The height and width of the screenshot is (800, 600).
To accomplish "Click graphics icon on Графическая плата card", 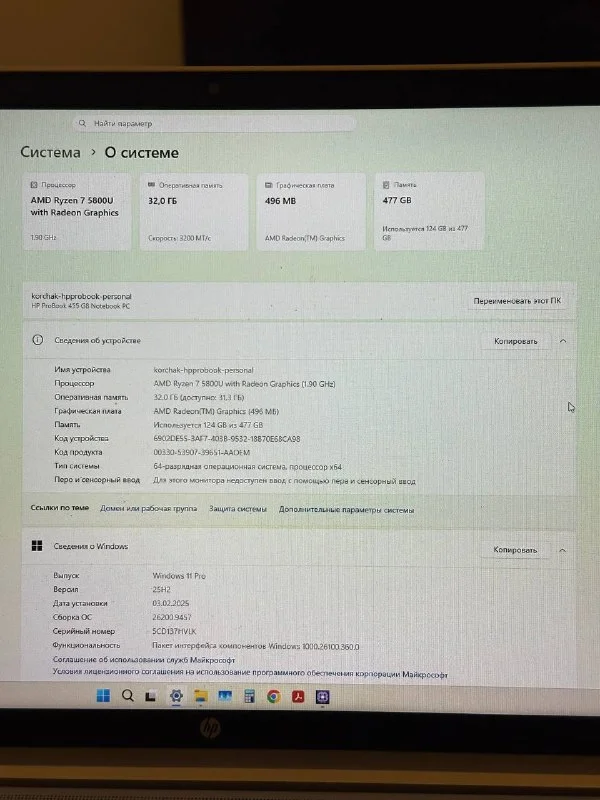I will tap(268, 185).
